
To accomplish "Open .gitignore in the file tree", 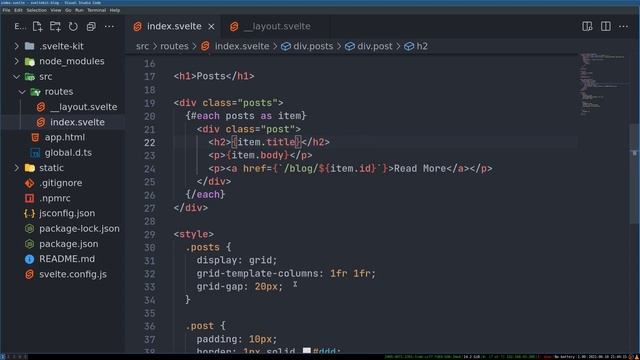I will (x=60, y=183).
